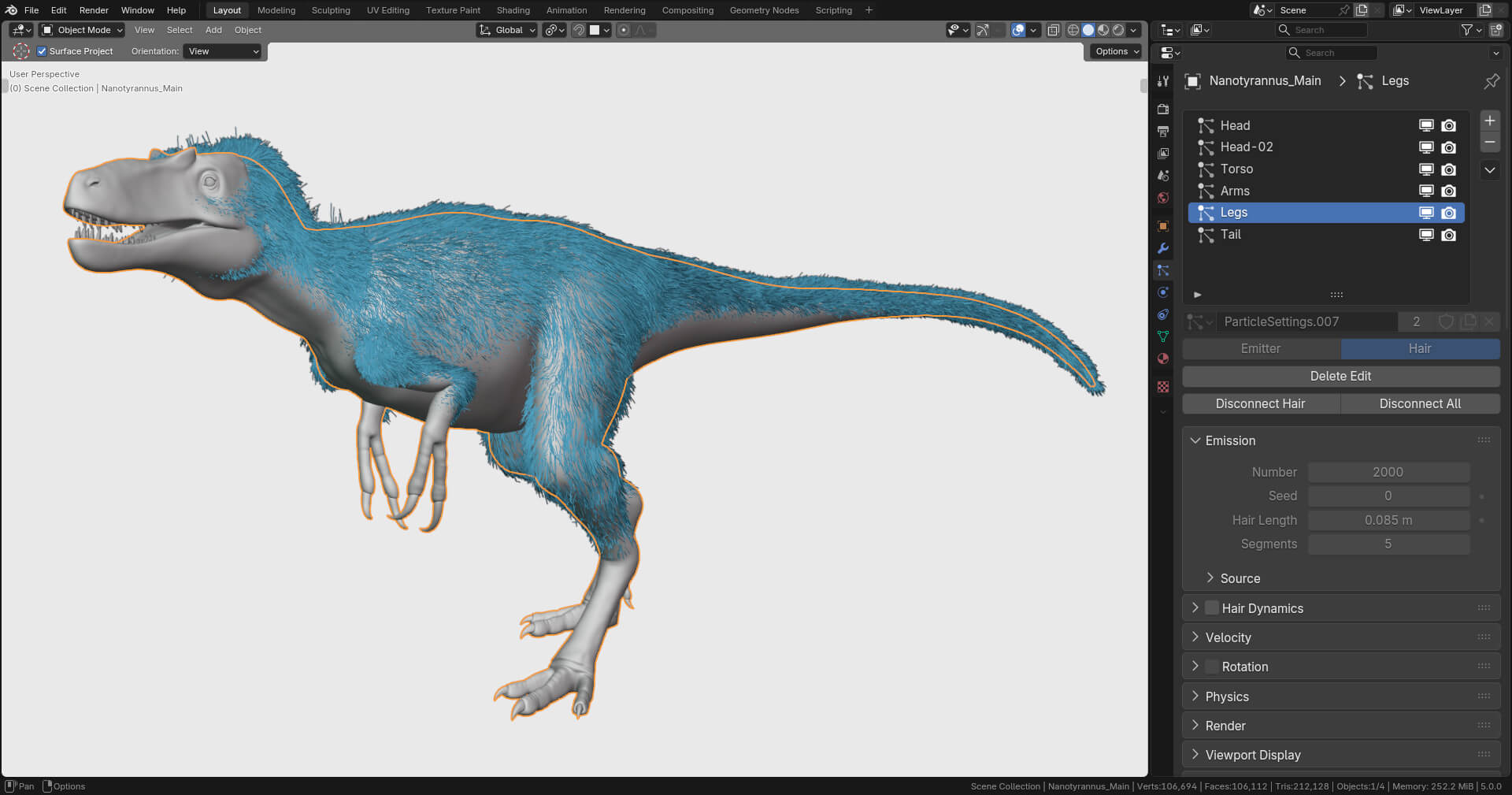The image size is (1512, 795).
Task: Open the Texture properties tab
Action: 1163,387
